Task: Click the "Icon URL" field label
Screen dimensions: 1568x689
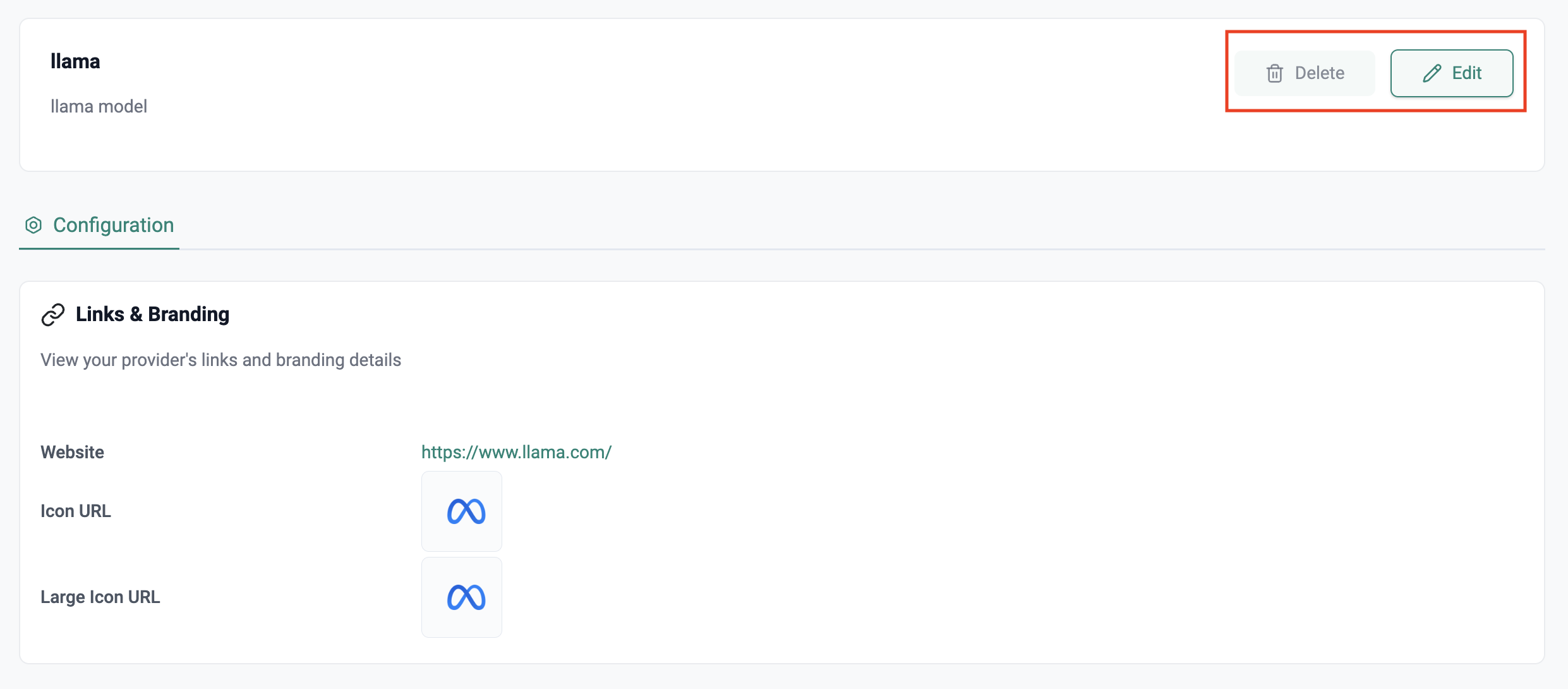Action: click(x=76, y=511)
